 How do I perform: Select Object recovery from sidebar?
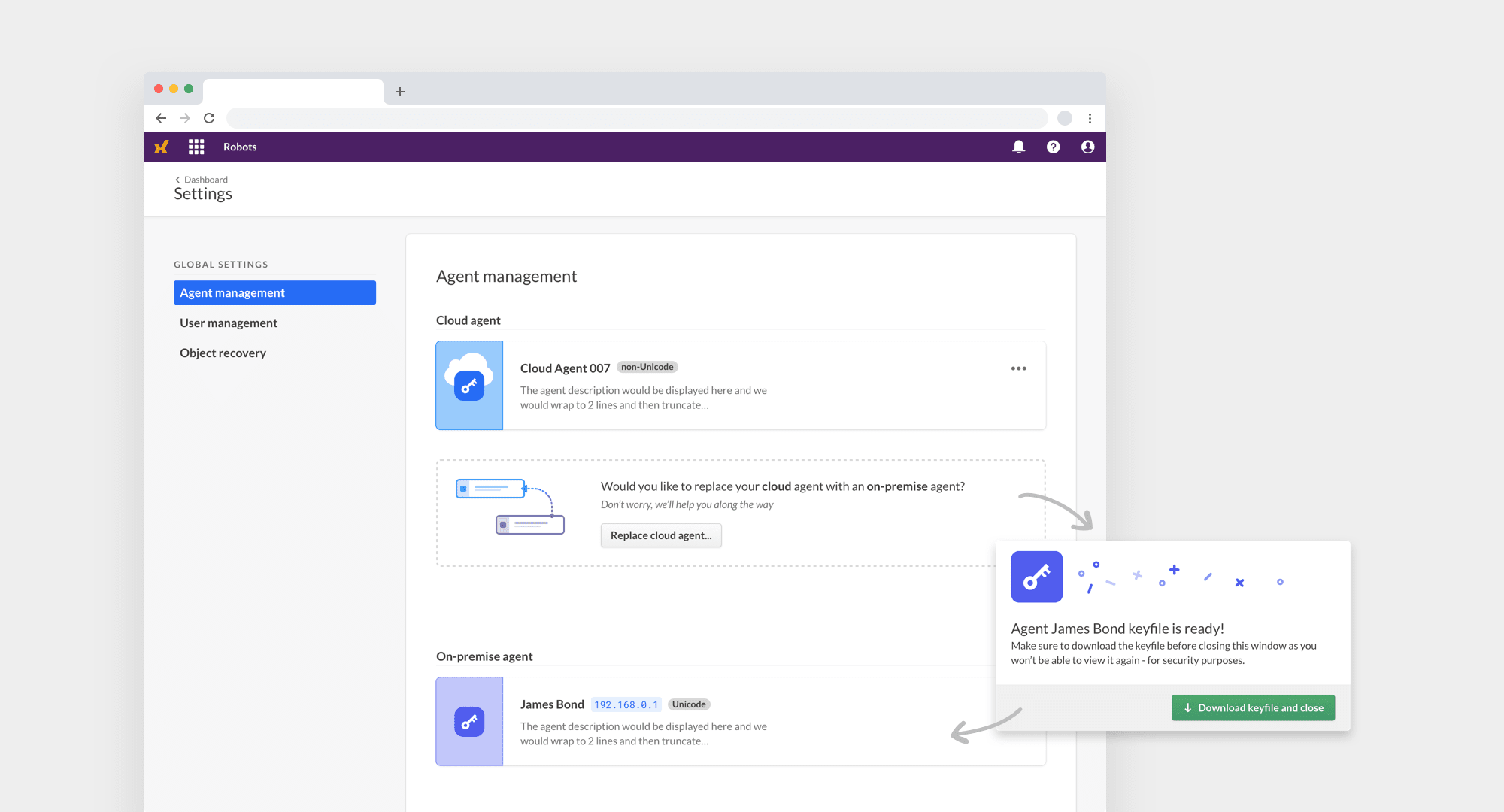coord(222,352)
